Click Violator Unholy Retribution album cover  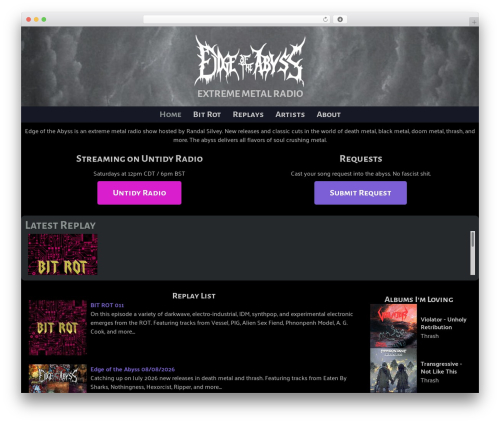[x=393, y=326]
